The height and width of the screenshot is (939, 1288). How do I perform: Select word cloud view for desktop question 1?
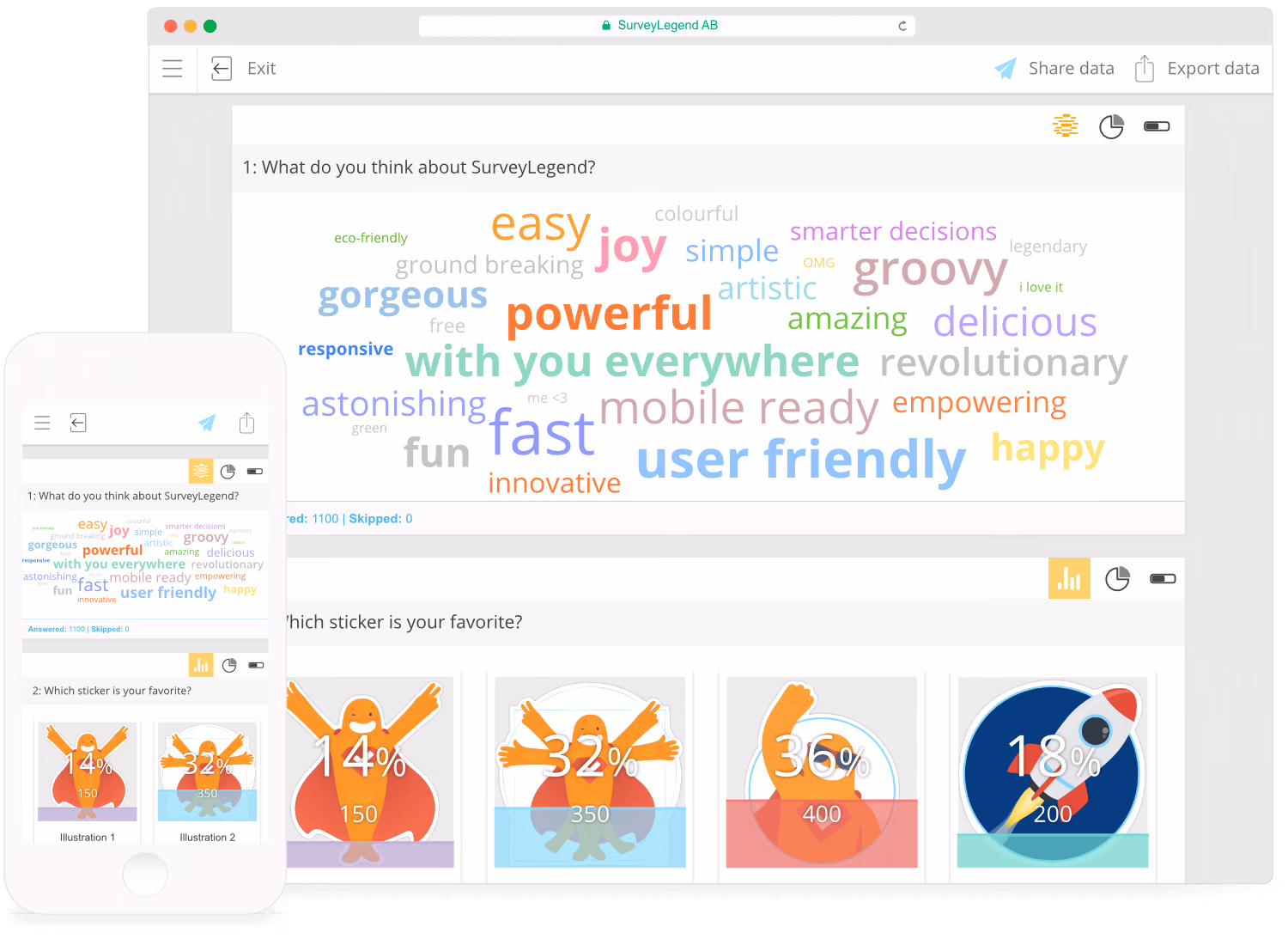pos(1066,125)
